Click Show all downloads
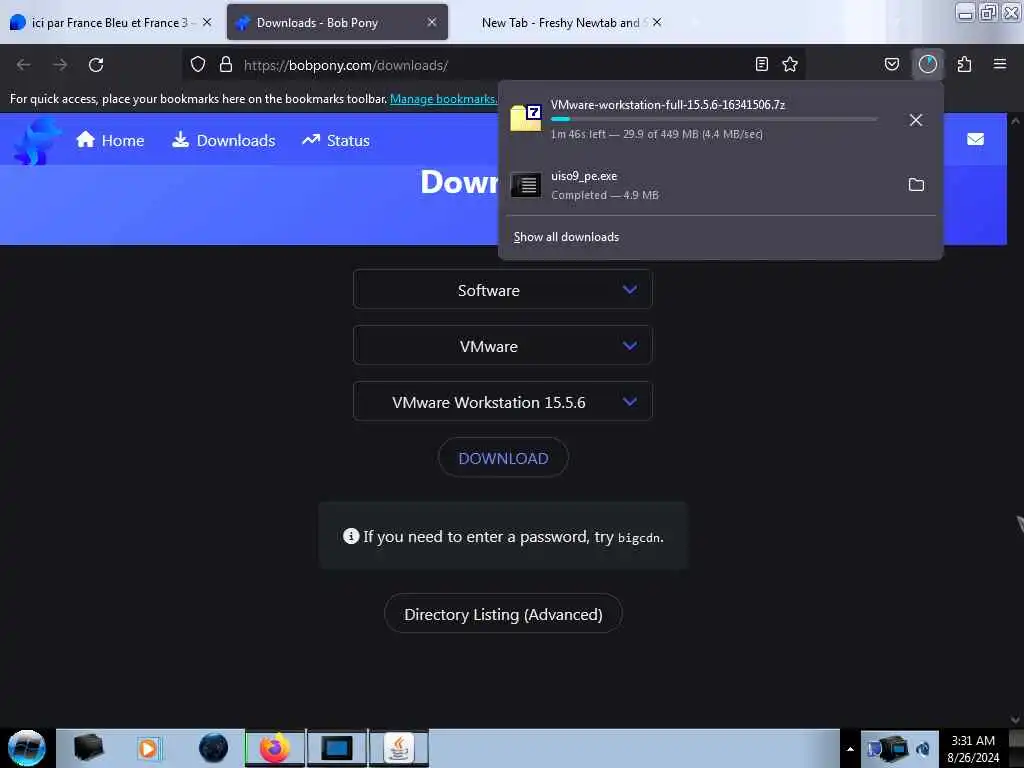 tap(566, 237)
